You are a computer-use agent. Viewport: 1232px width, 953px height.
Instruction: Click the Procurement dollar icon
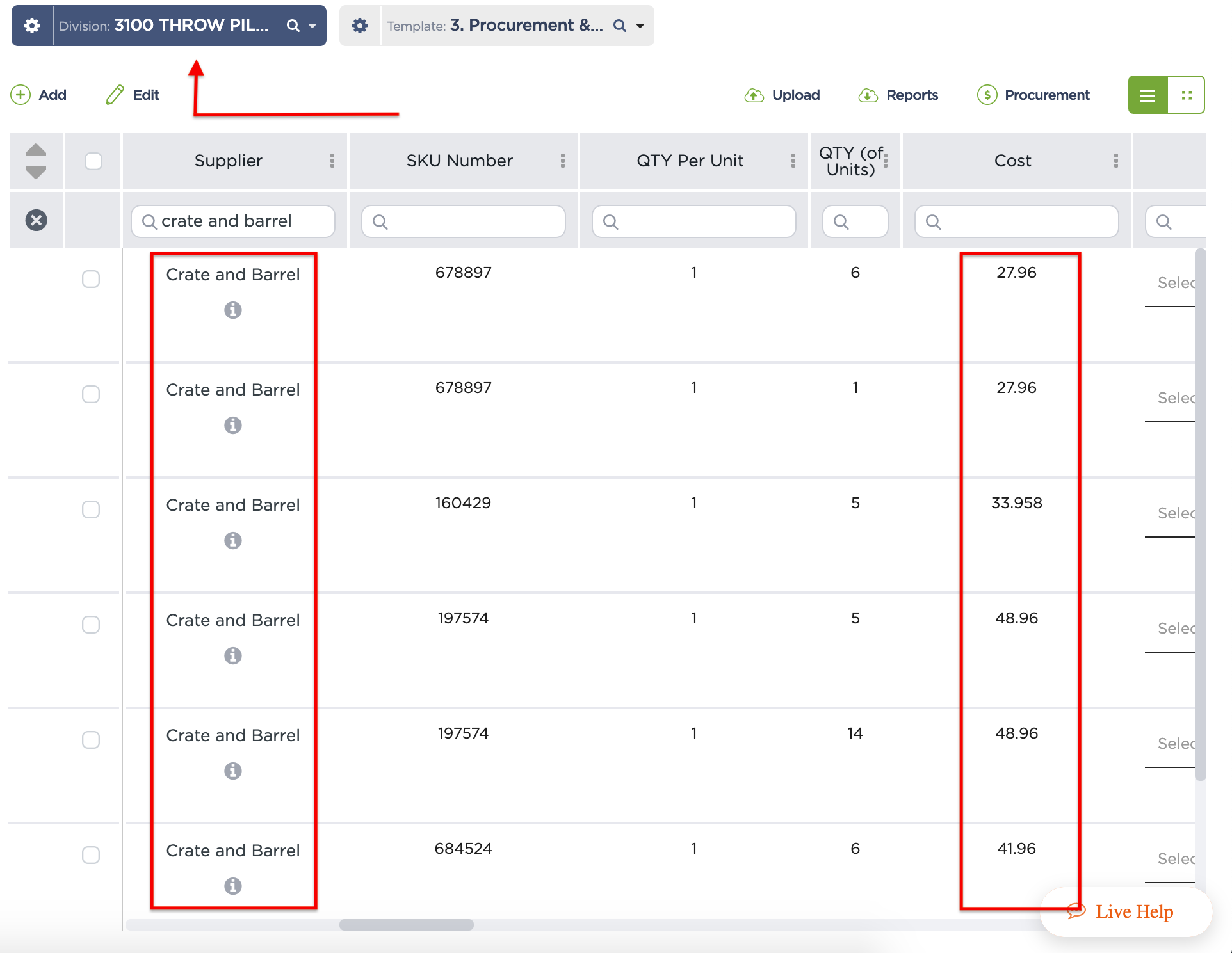[987, 95]
